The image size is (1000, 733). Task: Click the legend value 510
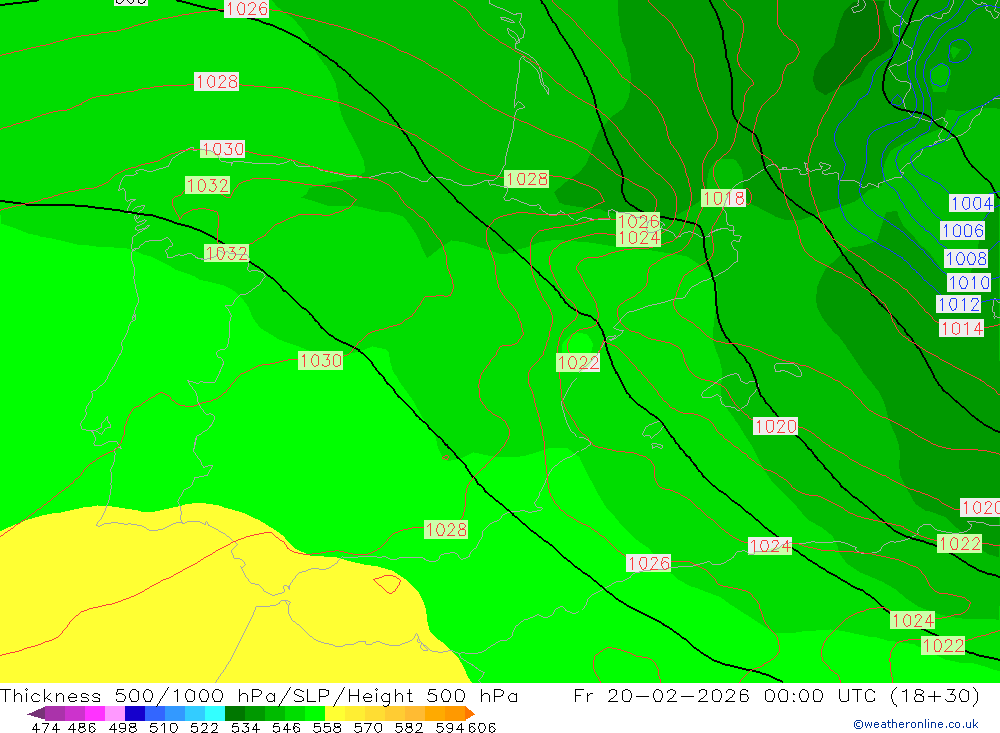point(164,727)
